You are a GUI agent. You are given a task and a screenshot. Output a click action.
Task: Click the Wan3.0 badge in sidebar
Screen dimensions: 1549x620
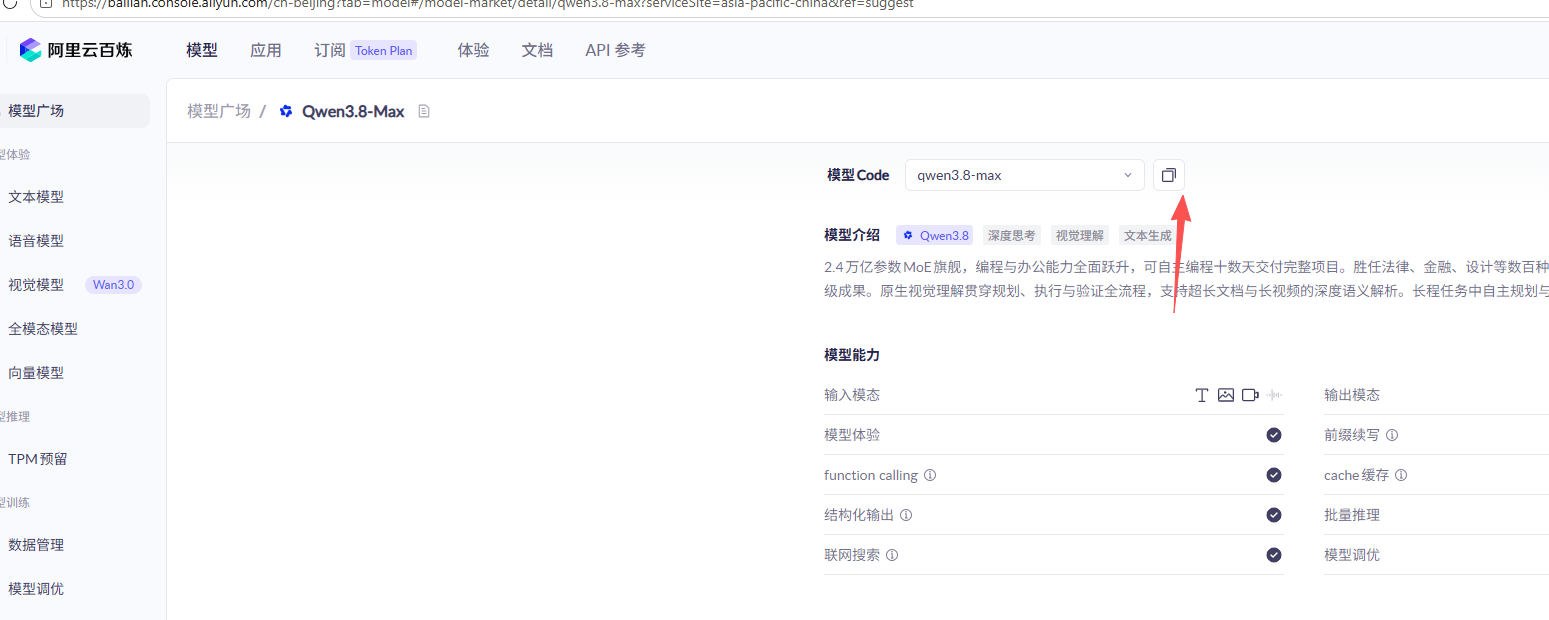click(x=114, y=285)
